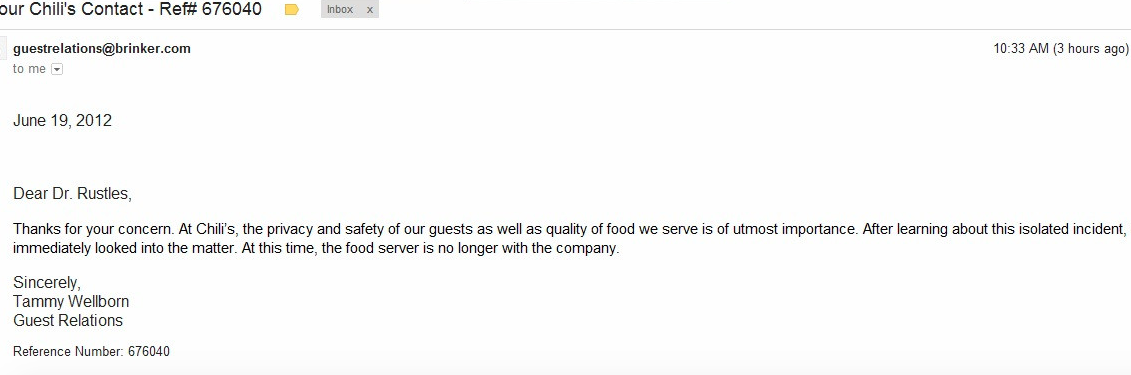Click "Reference Number: 676040" footer text
The height and width of the screenshot is (375, 1131).
[92, 352]
